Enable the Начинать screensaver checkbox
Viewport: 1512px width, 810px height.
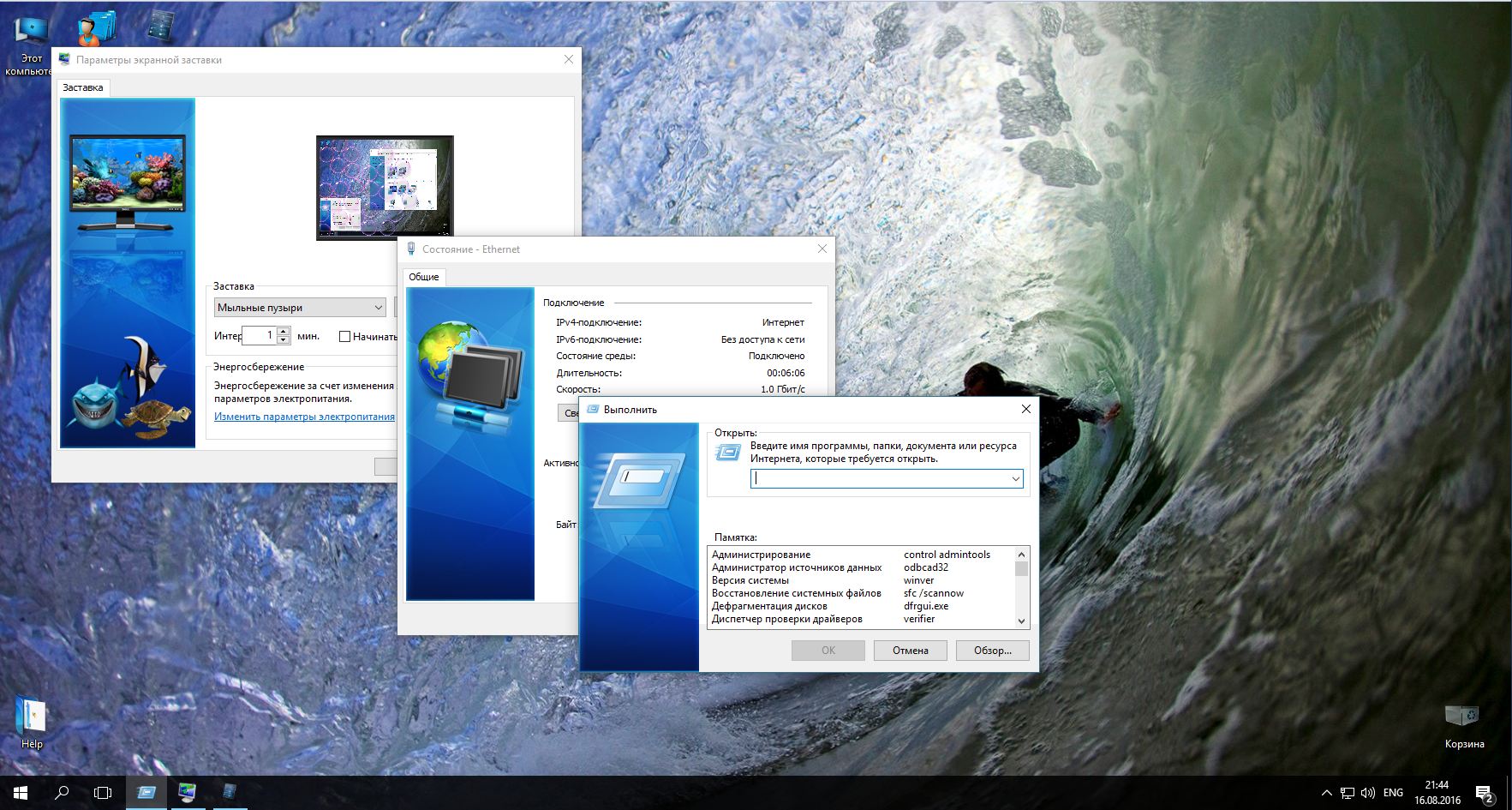click(345, 337)
